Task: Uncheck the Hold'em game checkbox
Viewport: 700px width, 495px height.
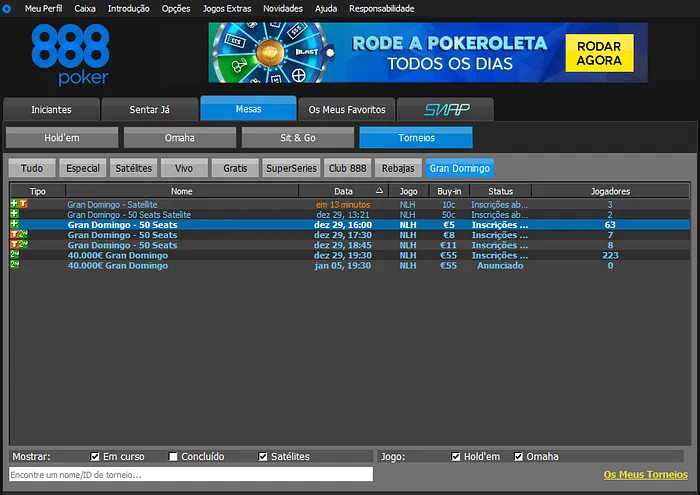Action: pyautogui.click(x=456, y=456)
